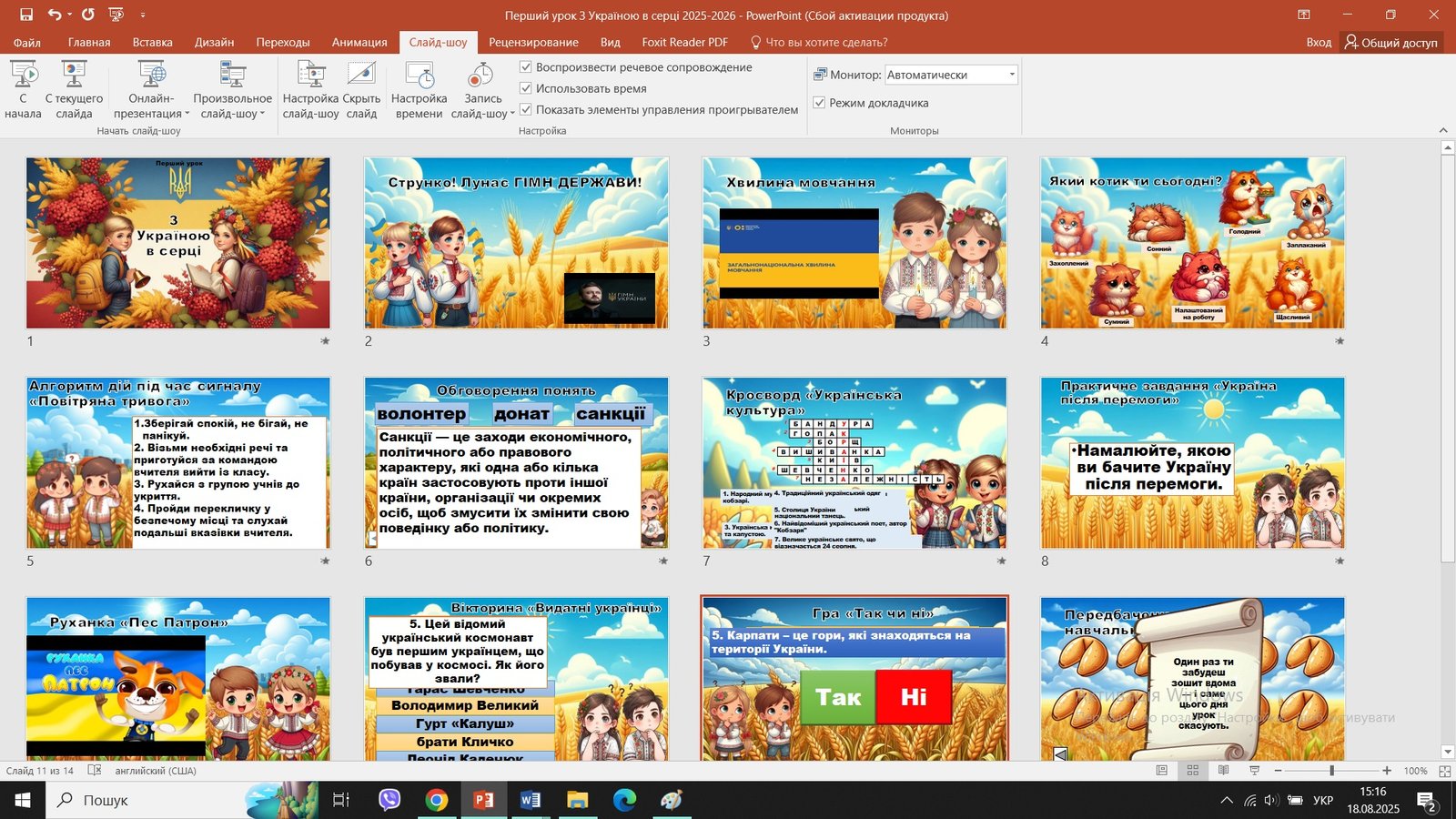The image size is (1456, 819).
Task: Click animation star under slide 1
Action: (x=325, y=341)
